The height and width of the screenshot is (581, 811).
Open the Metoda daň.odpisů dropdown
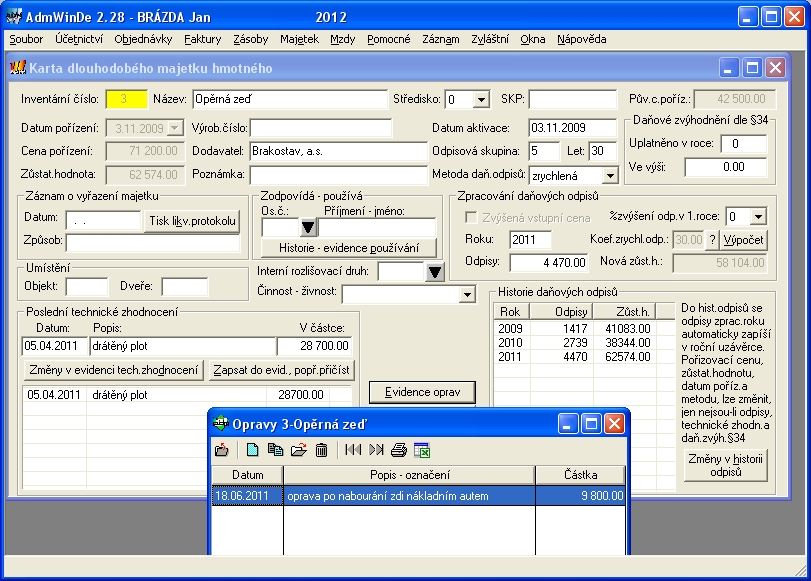tap(610, 176)
